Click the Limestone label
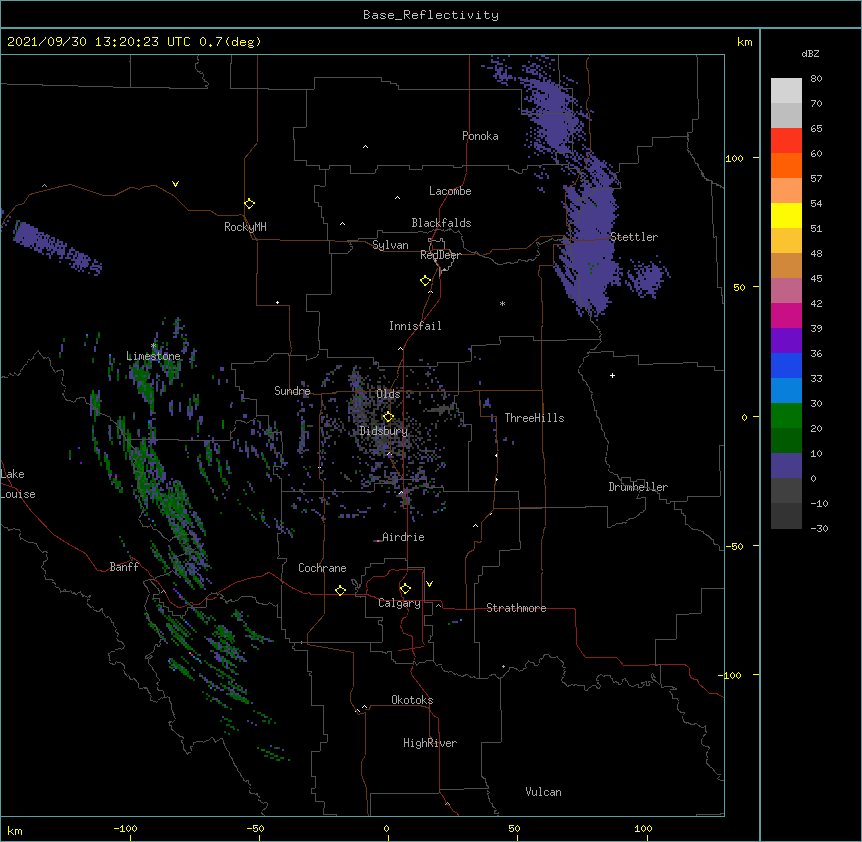This screenshot has width=862, height=842. [x=153, y=356]
